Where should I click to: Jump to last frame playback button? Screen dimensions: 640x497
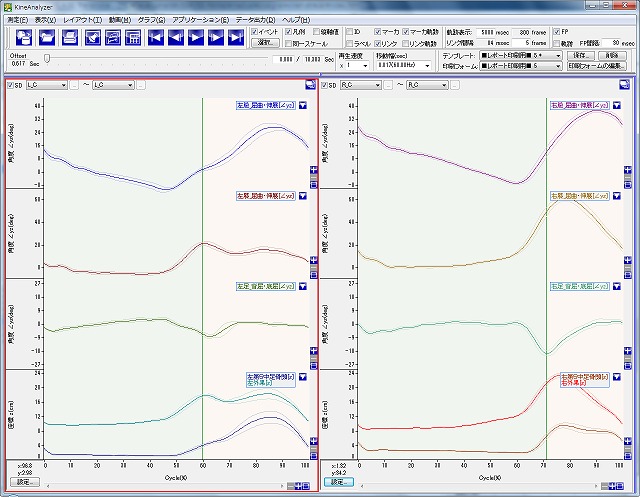point(236,38)
